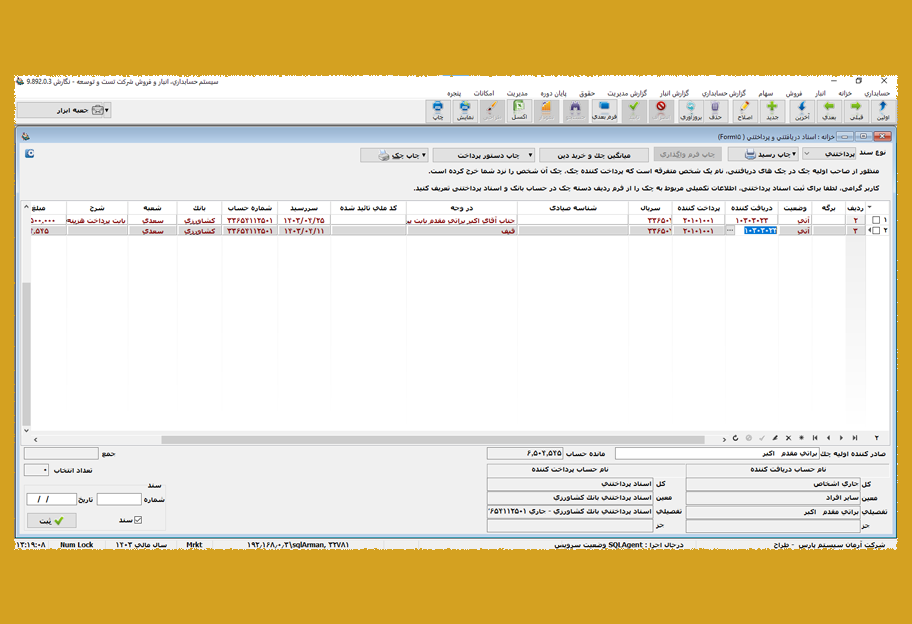The image size is (912, 624).
Task: Open the حقوق menu
Action: (586, 93)
